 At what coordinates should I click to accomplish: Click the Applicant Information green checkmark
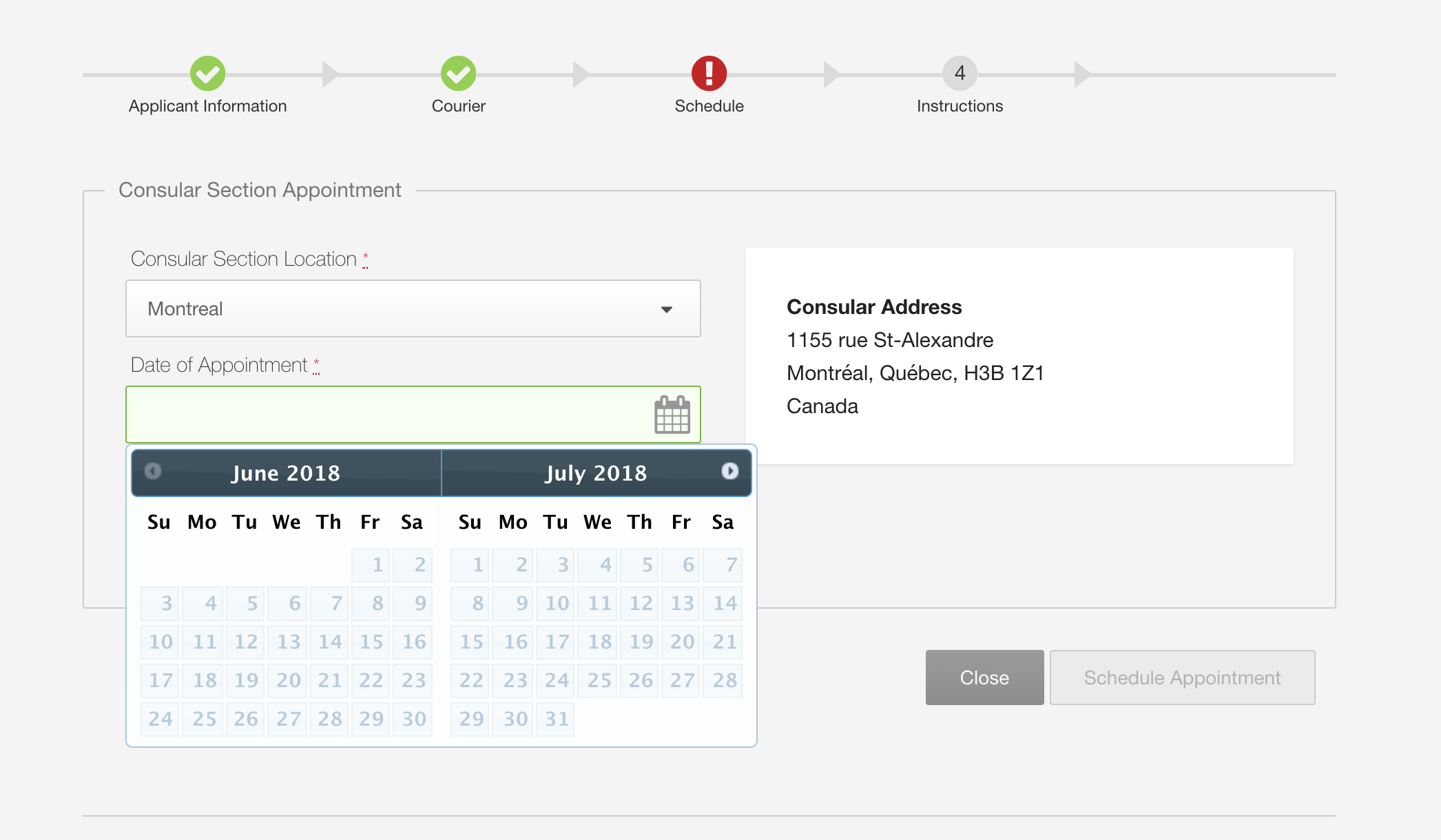208,73
